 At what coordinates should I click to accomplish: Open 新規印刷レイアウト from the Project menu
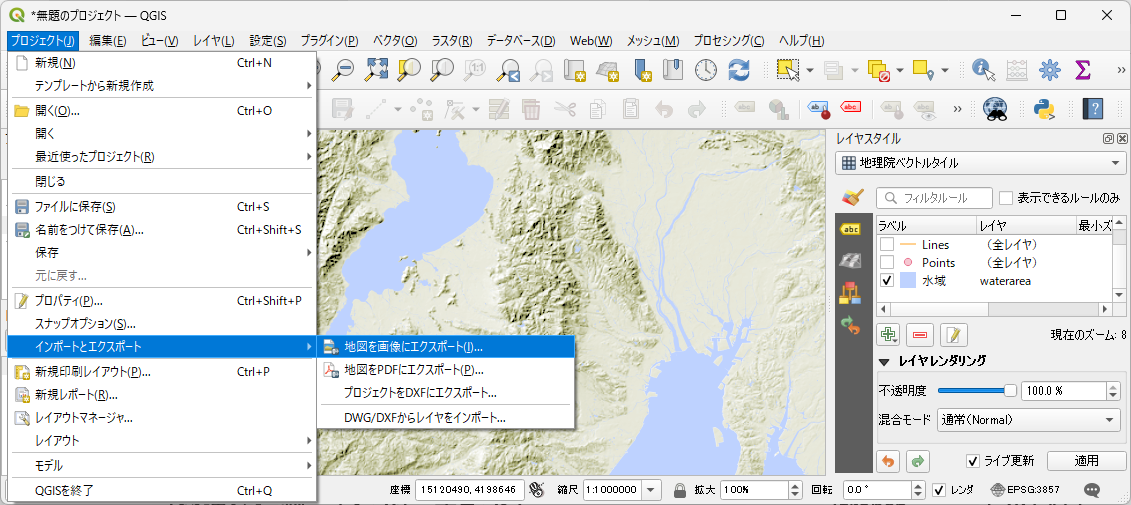(x=162, y=372)
